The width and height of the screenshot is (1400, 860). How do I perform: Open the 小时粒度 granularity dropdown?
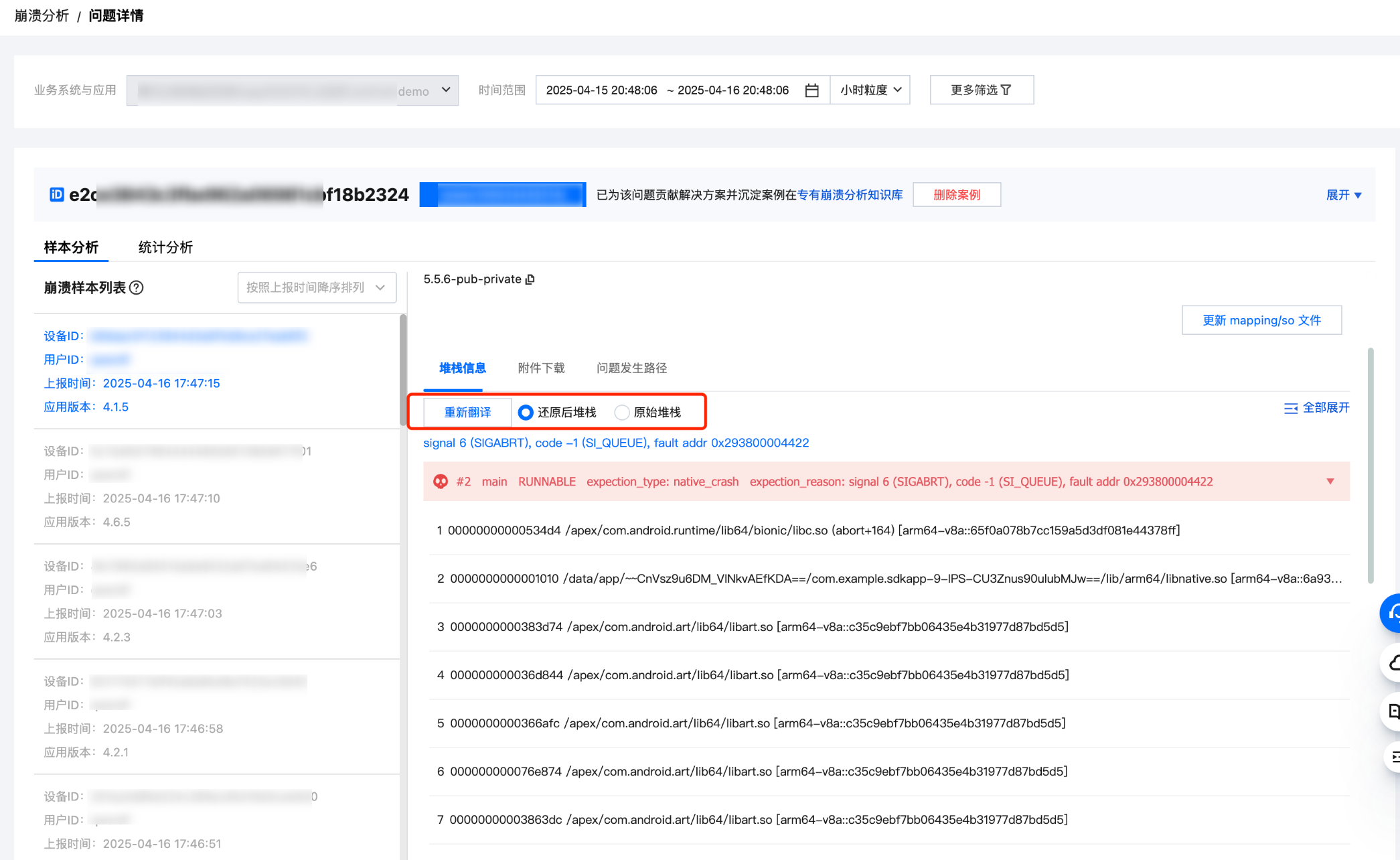tap(870, 90)
